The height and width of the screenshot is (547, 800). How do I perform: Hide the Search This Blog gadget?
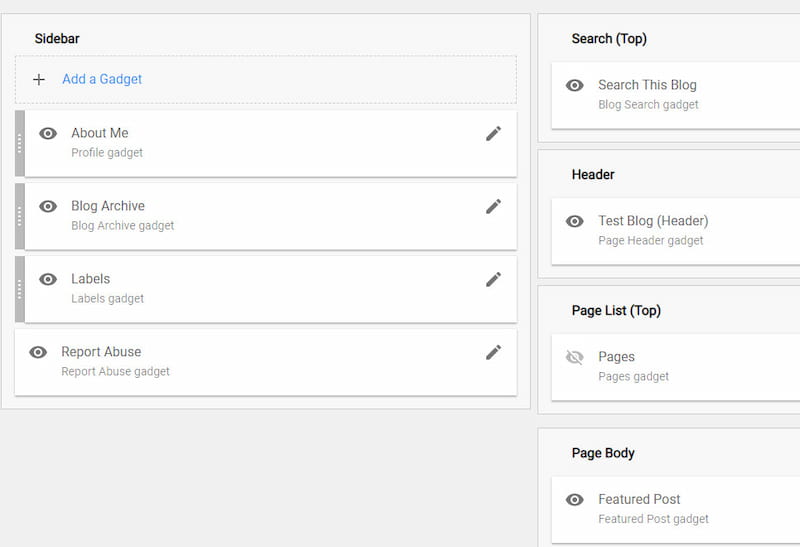tap(574, 86)
